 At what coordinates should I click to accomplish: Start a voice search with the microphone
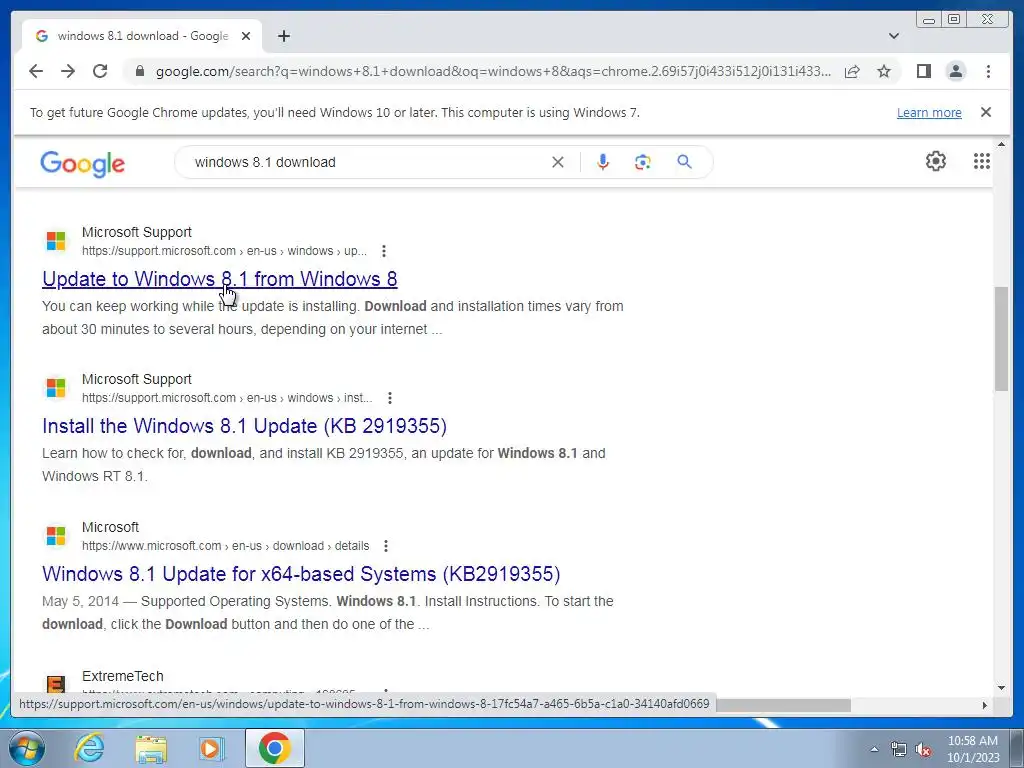(603, 161)
